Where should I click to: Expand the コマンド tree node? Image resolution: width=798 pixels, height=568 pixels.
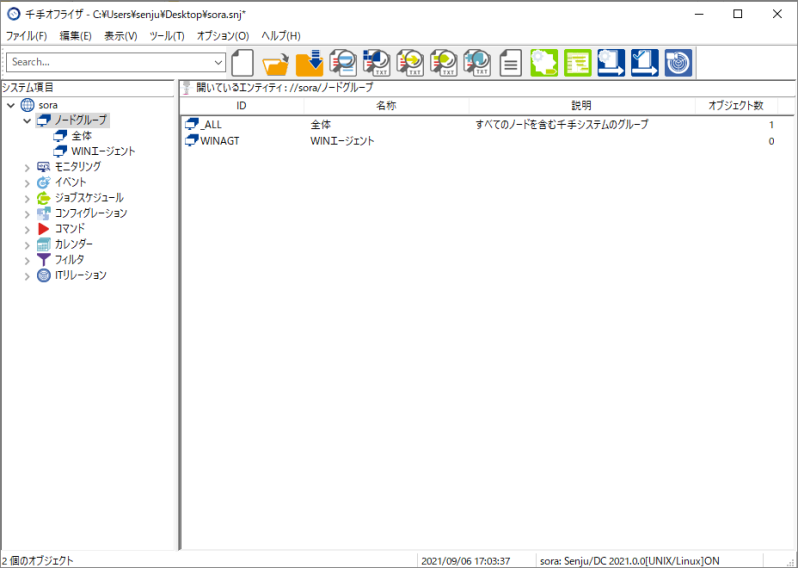coord(27,230)
